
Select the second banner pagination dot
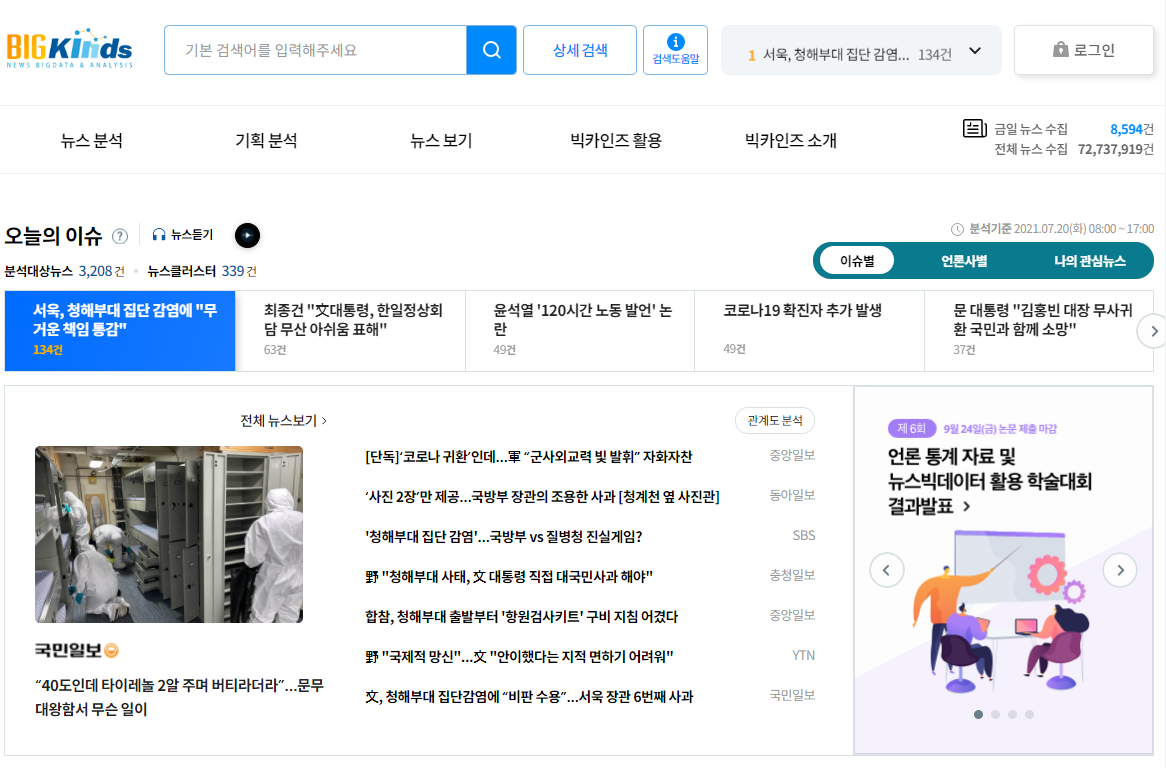pos(996,714)
